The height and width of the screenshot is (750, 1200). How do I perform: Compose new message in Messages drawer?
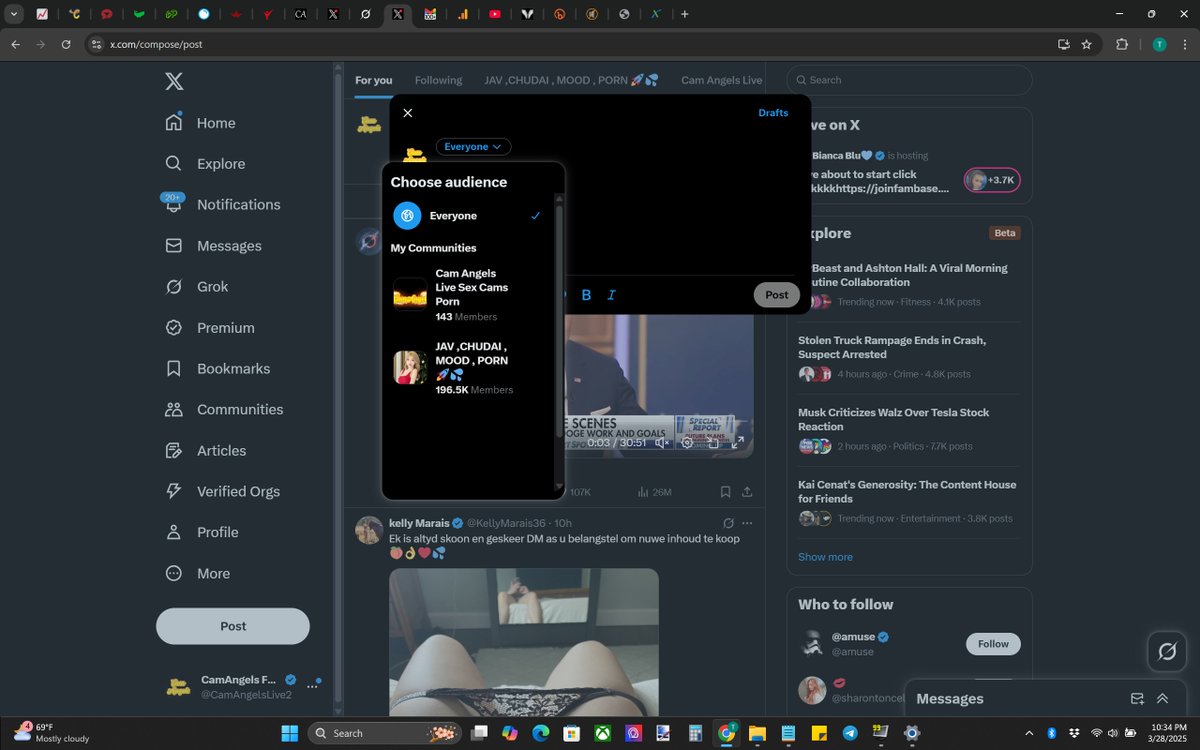(1137, 699)
